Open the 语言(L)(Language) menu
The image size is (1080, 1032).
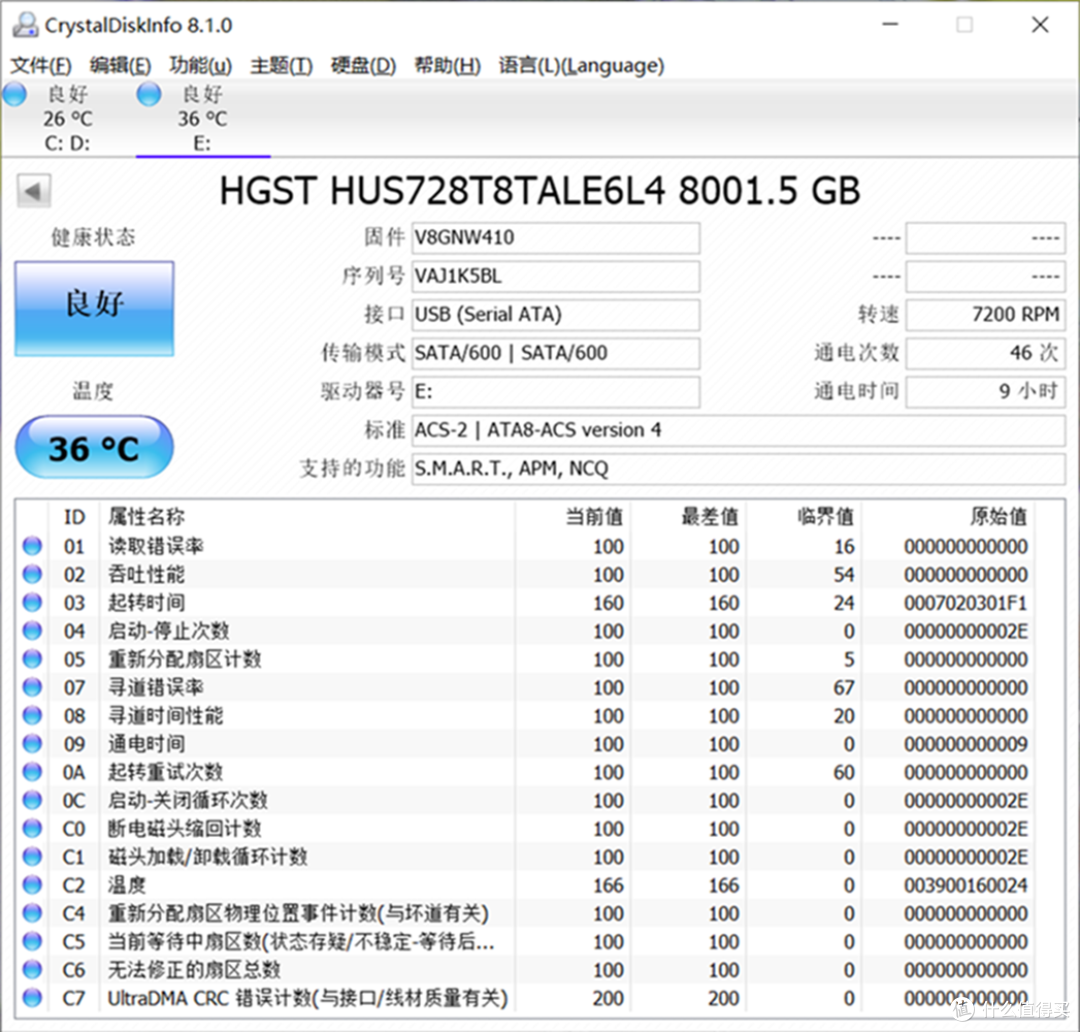click(x=581, y=65)
